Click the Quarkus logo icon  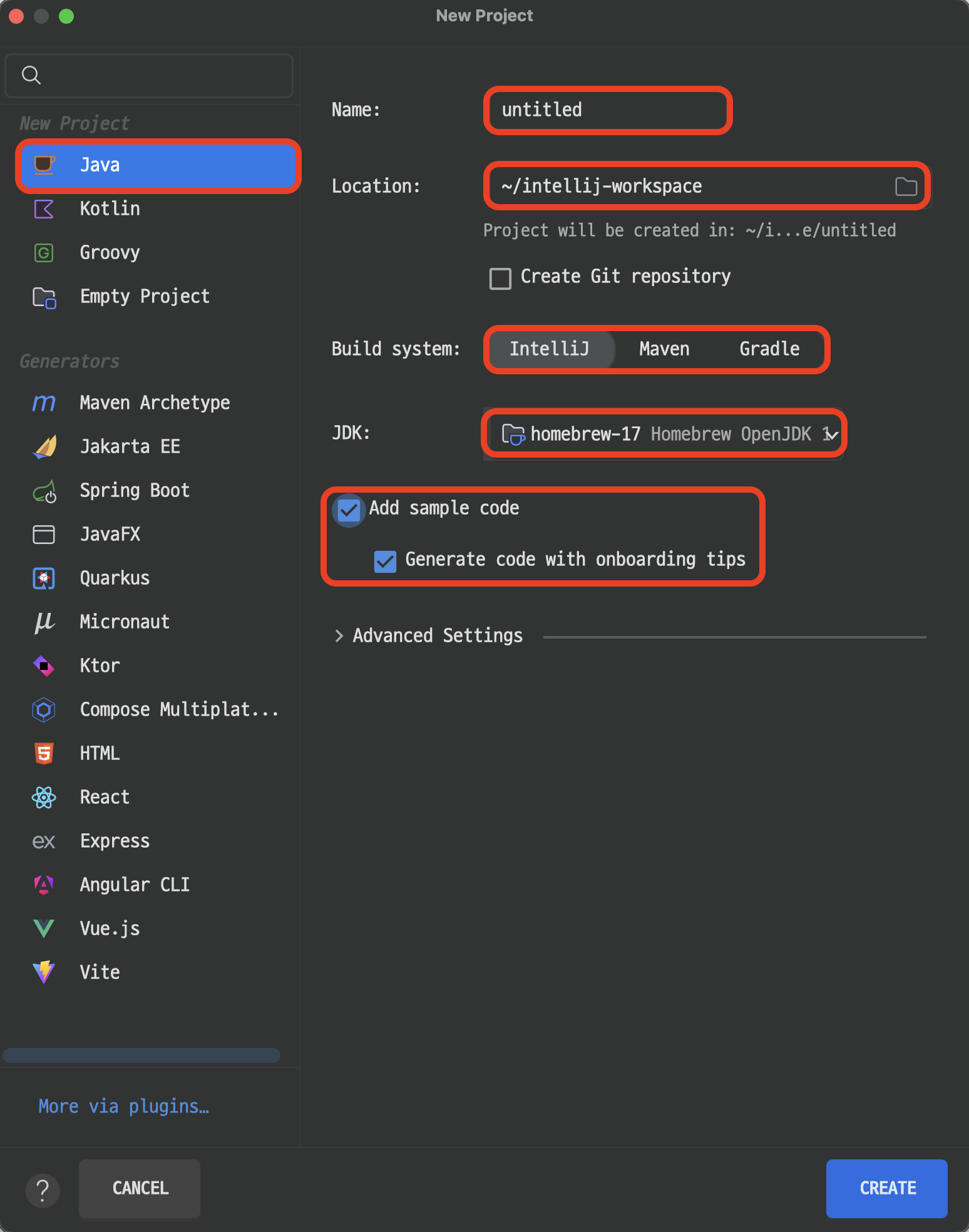44,578
